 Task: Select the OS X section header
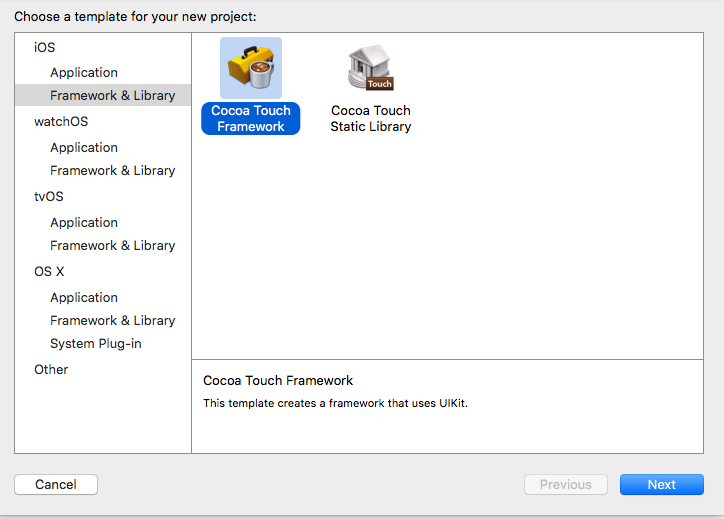point(50,271)
